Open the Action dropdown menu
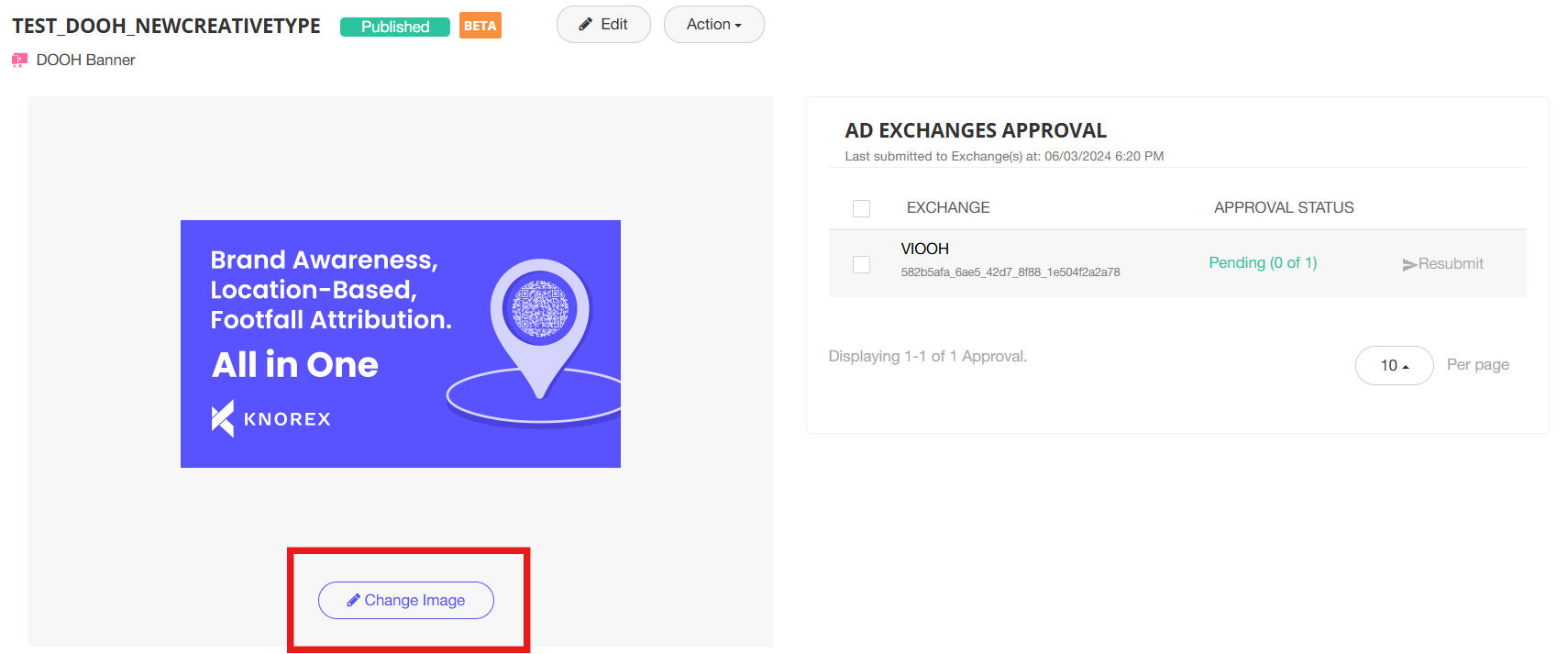The height and width of the screenshot is (654, 1568). [713, 25]
